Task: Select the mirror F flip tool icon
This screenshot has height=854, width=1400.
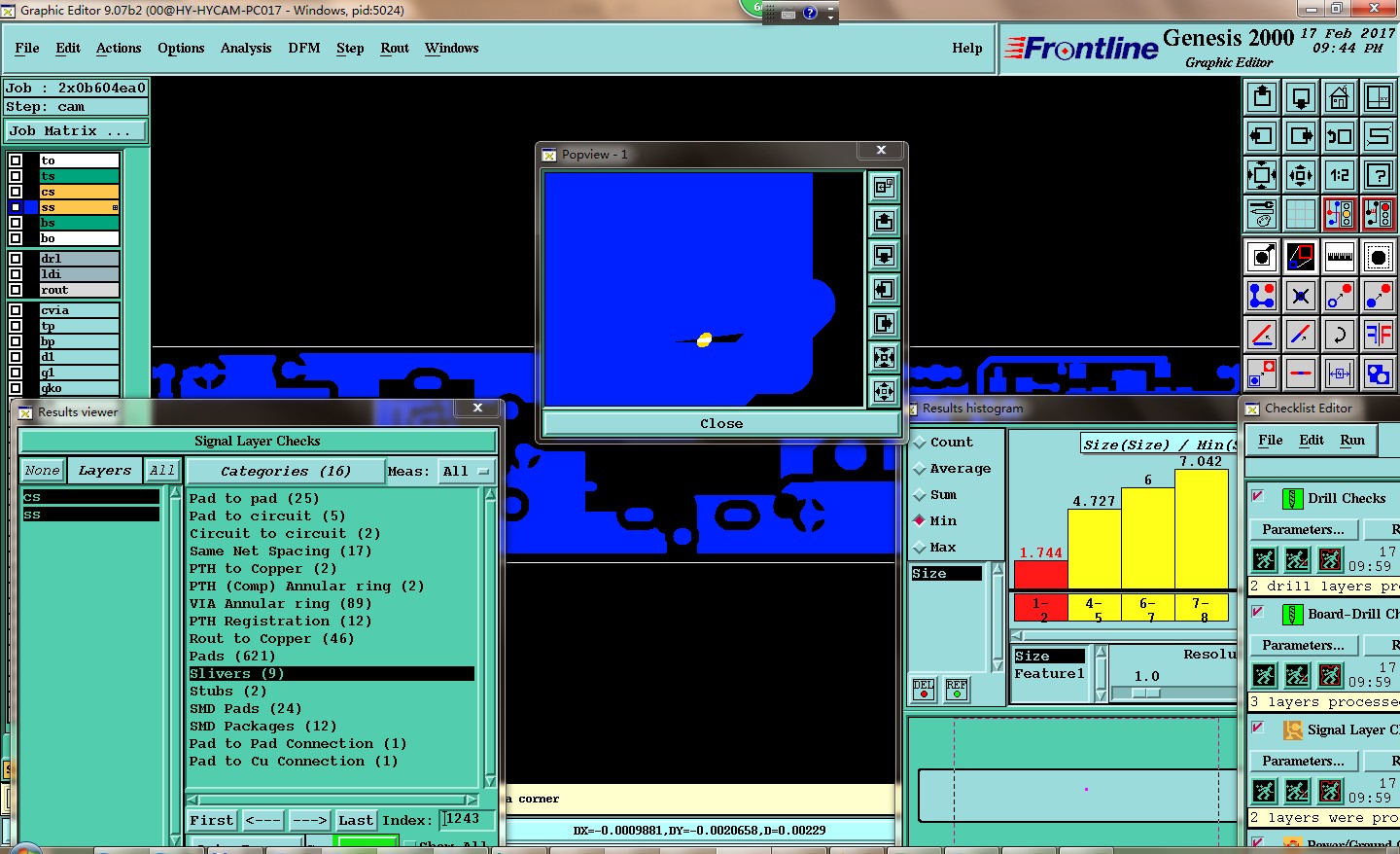Action: tap(1379, 335)
